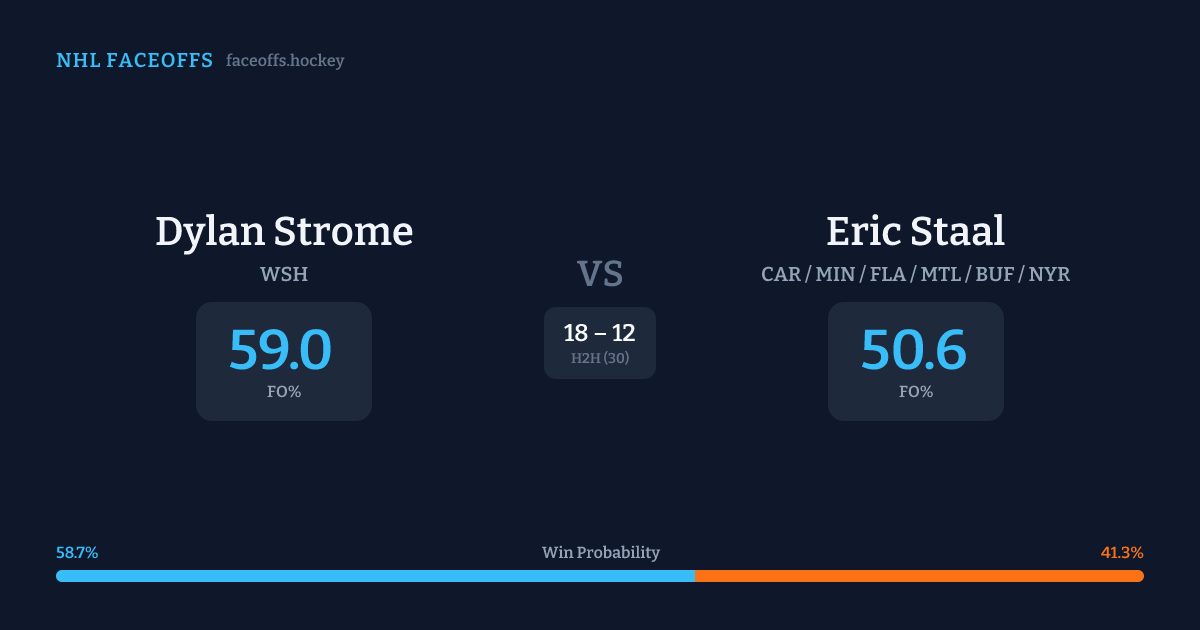The image size is (1200, 630).
Task: Click the WSH team label
Action: [x=284, y=274]
